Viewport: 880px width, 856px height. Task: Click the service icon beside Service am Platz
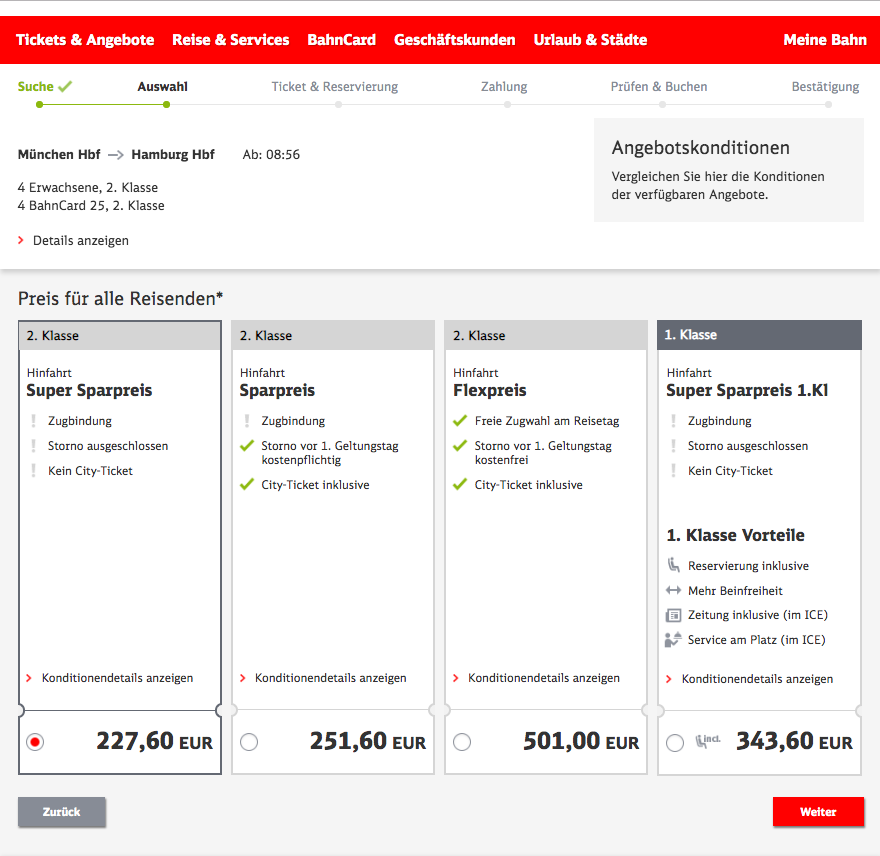[x=673, y=640]
